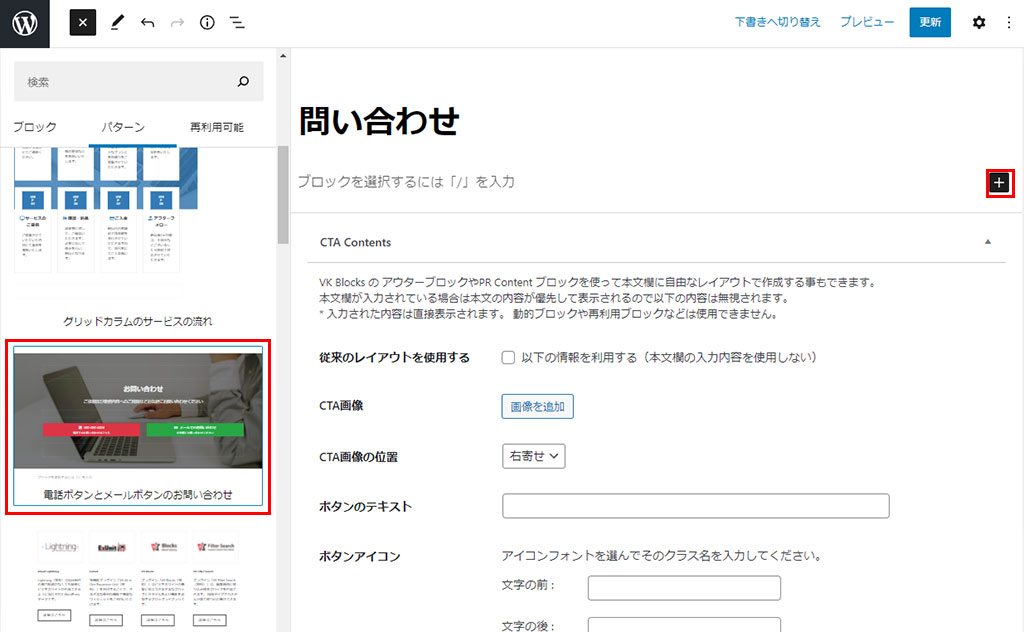The height and width of the screenshot is (632, 1024).
Task: Open the CTA画像の位置 dropdown
Action: (534, 456)
